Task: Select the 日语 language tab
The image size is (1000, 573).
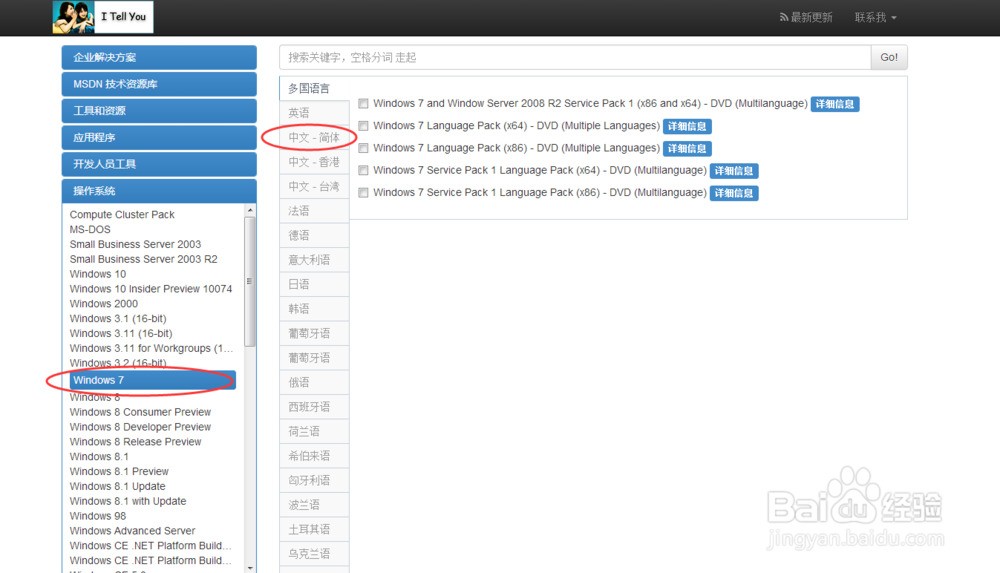Action: pos(300,284)
